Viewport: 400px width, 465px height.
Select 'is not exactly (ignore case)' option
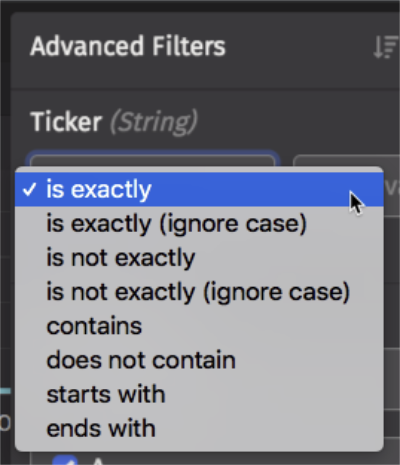(199, 292)
